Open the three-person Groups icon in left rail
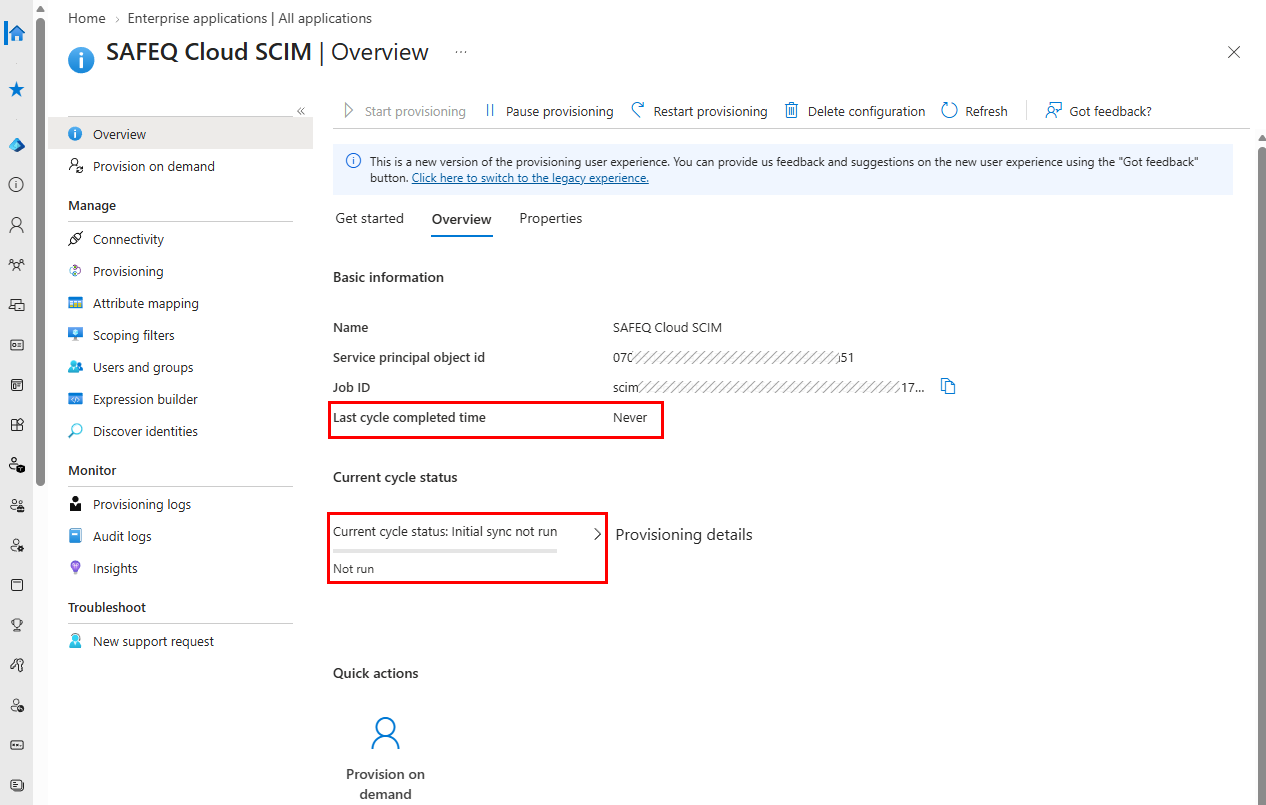Viewport: 1266px width, 805px height. coord(16,265)
